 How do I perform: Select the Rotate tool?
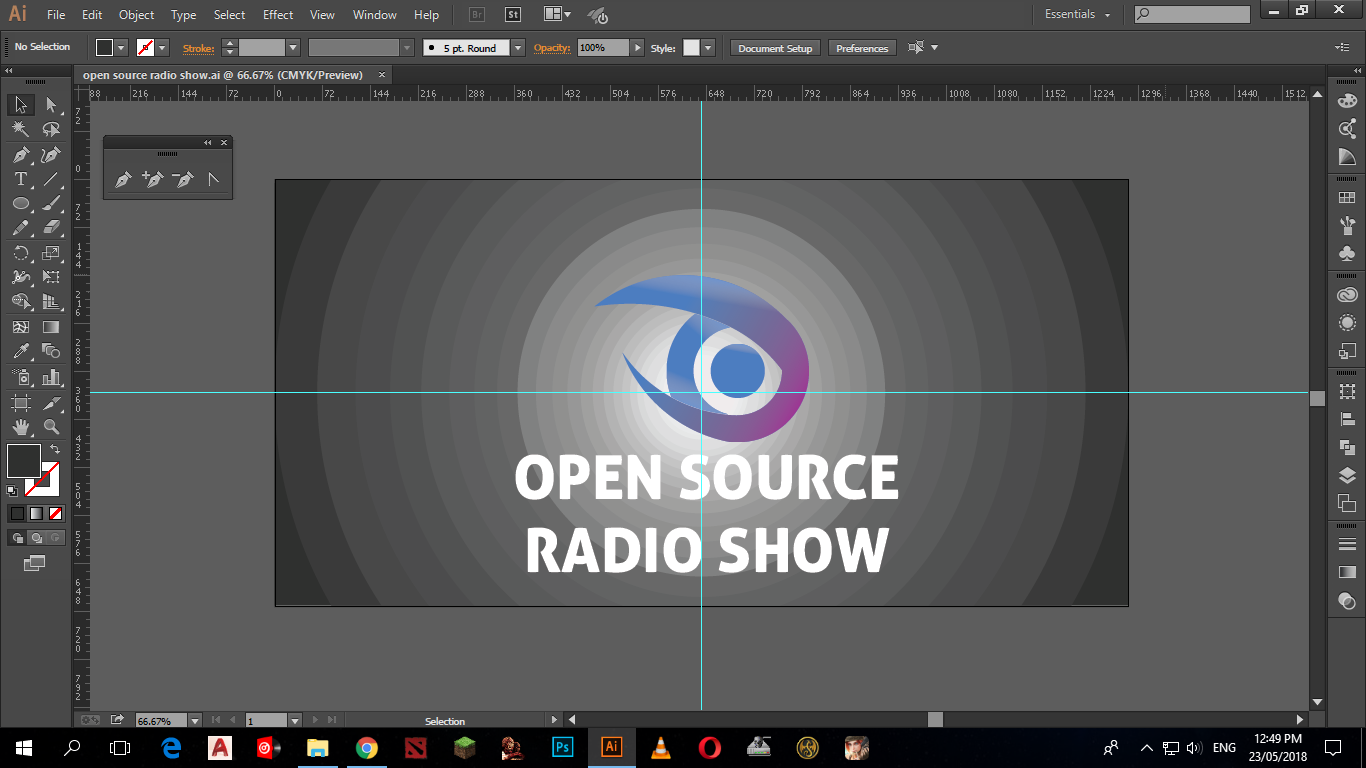(x=20, y=253)
